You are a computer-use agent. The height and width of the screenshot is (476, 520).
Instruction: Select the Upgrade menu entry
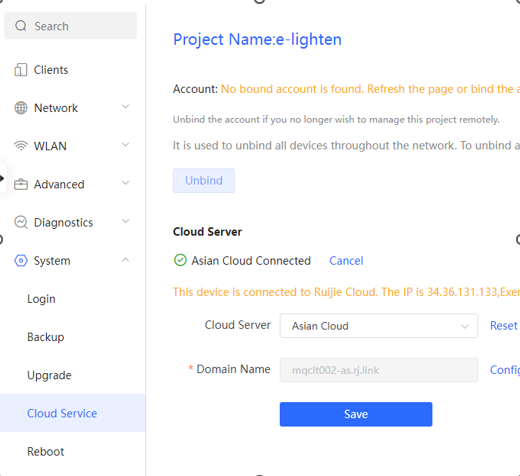tap(49, 375)
